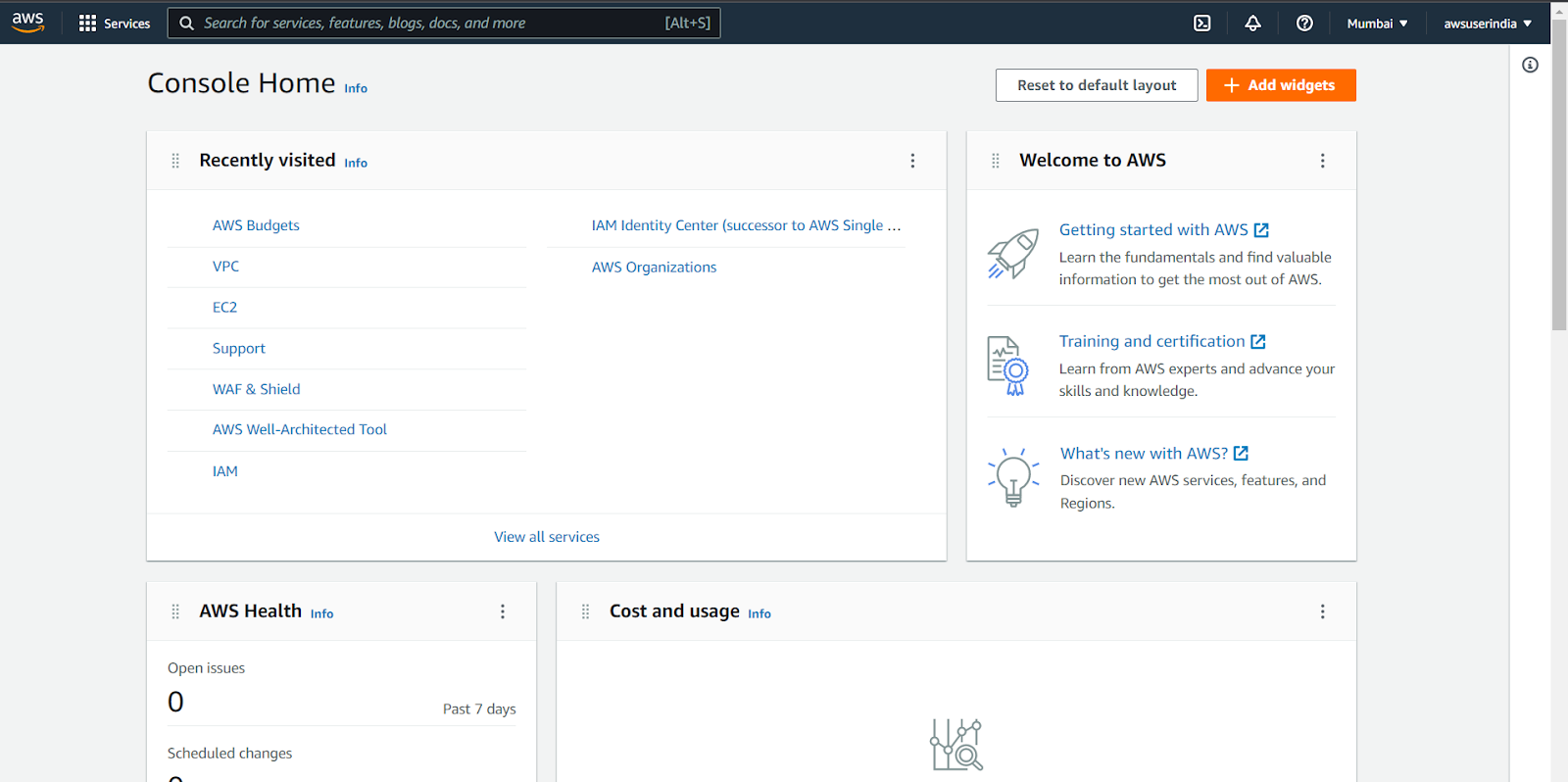The width and height of the screenshot is (1568, 782).
Task: Open the Cost and usage widget options menu
Action: pos(1322,611)
